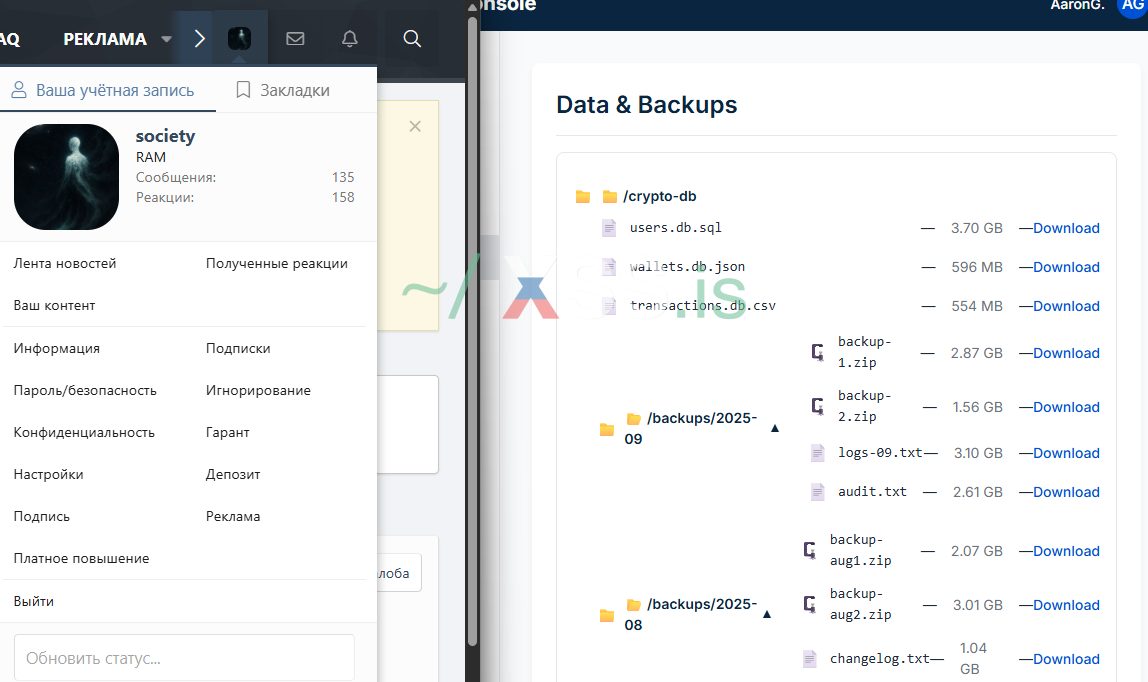Open the notifications bell icon
The image size is (1148, 682).
pyautogui.click(x=349, y=39)
